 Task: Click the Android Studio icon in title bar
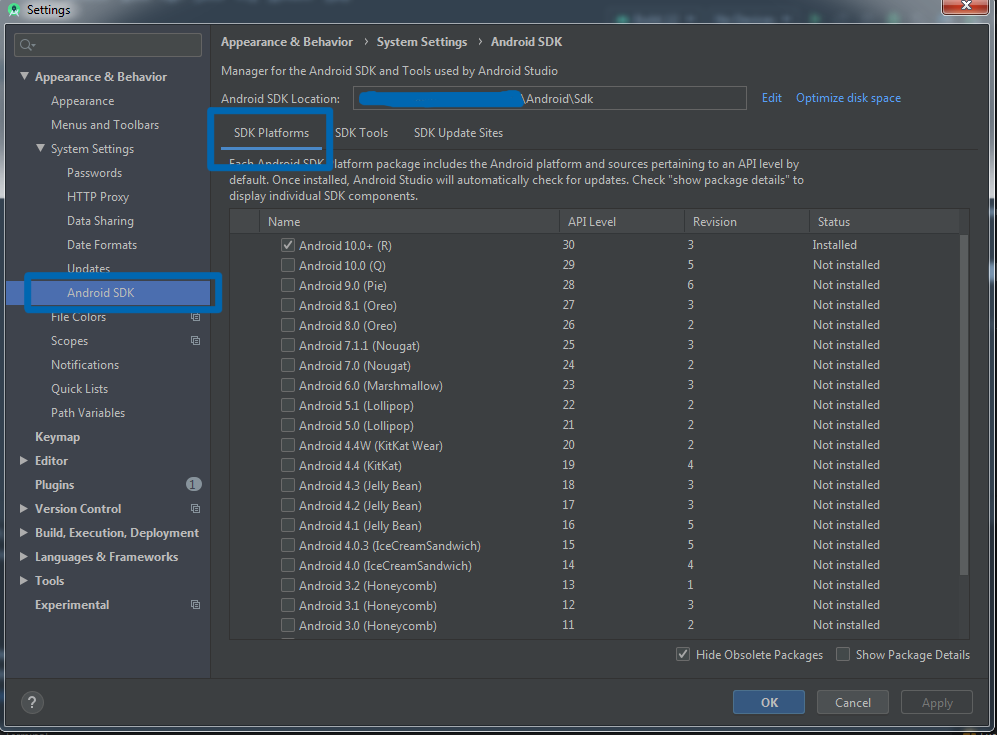coord(13,10)
